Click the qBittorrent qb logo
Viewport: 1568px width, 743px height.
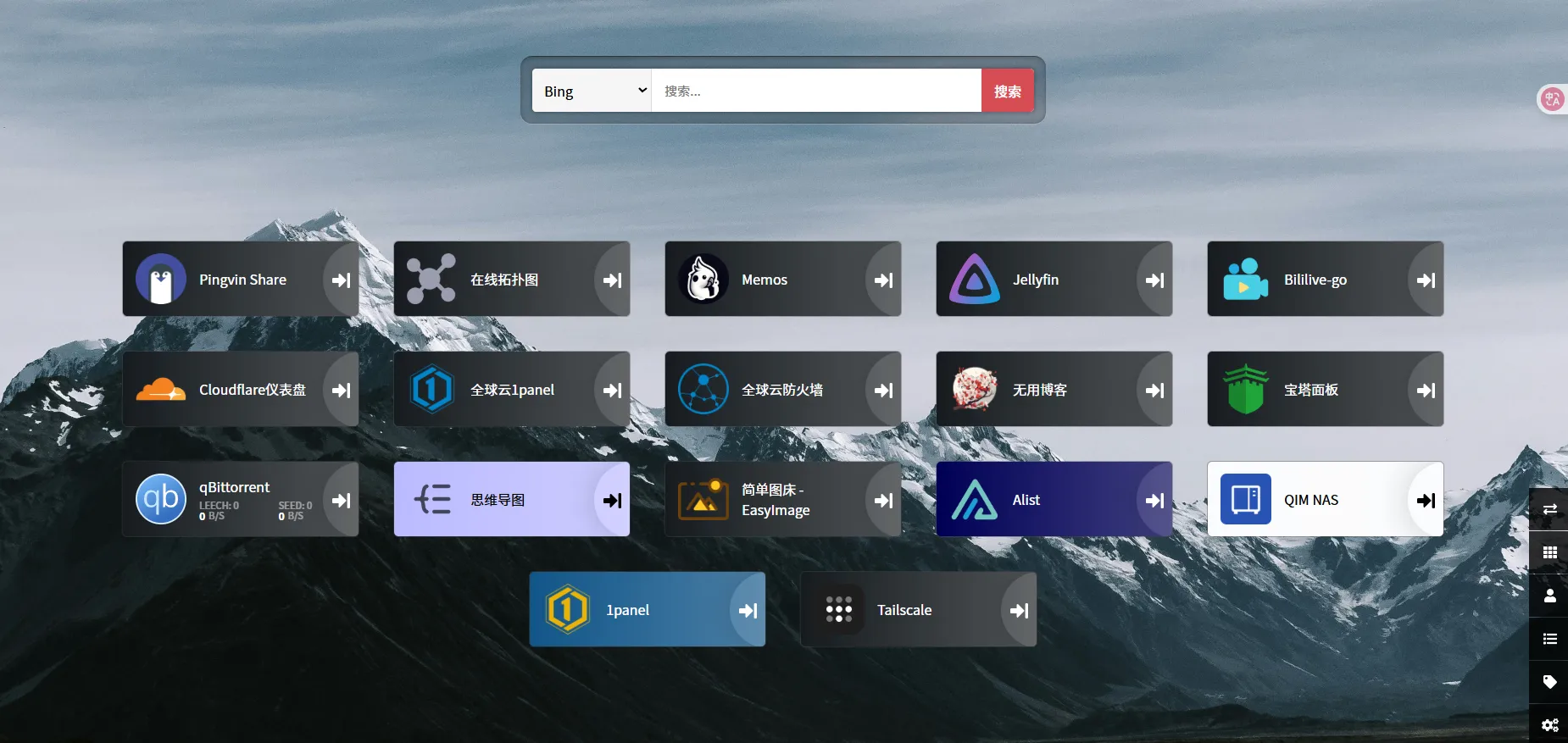161,499
